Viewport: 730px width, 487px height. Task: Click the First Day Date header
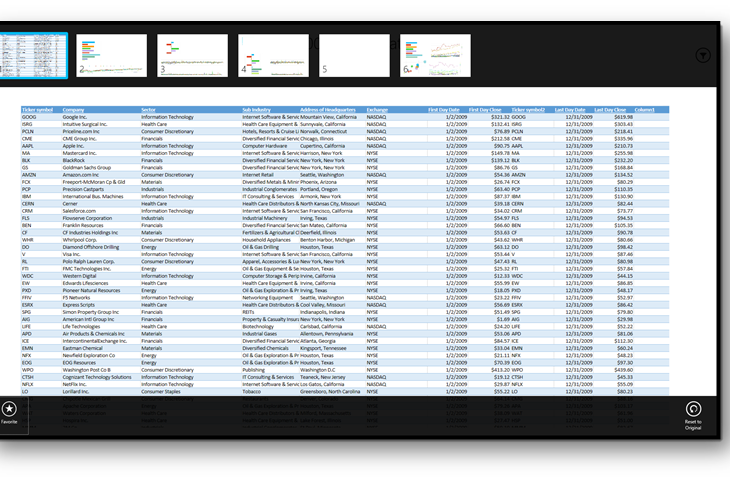coord(444,110)
